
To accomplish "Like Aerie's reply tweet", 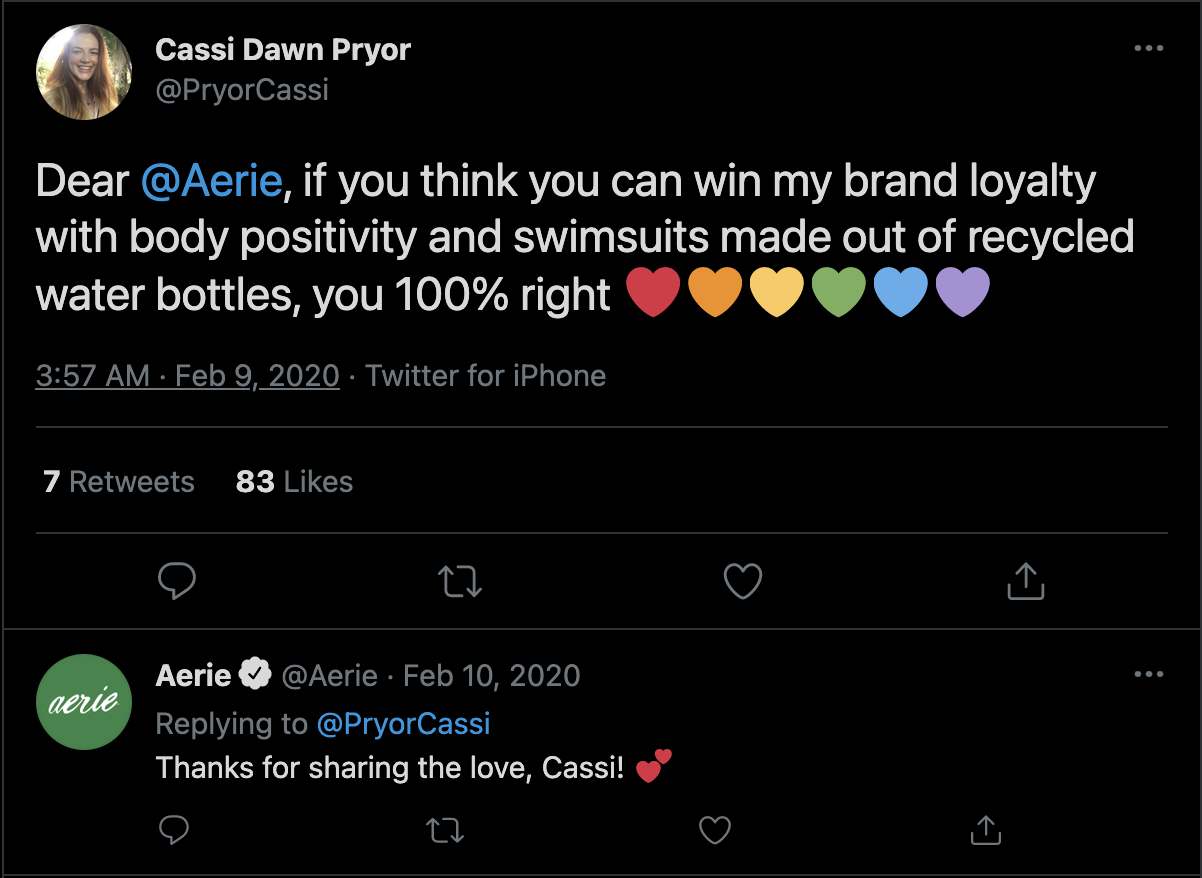I will coord(714,829).
